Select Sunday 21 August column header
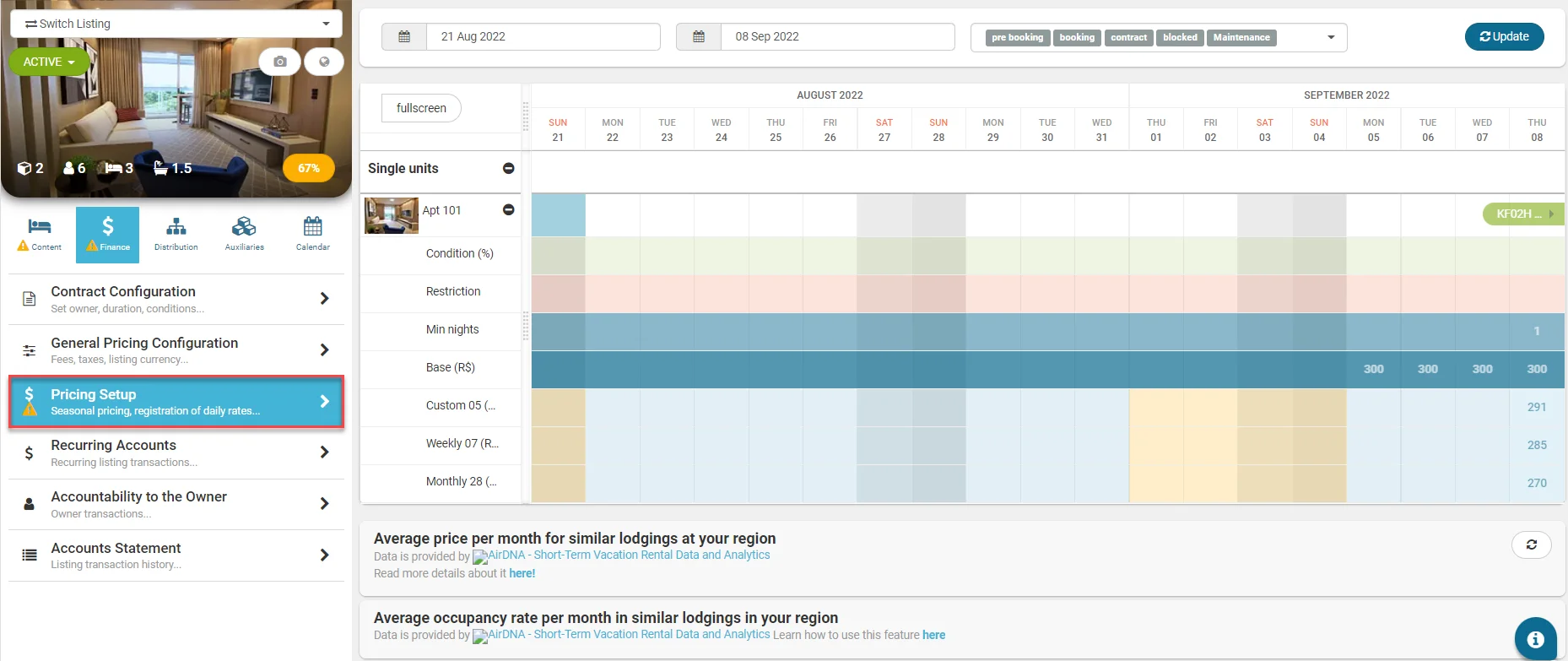 coord(558,130)
